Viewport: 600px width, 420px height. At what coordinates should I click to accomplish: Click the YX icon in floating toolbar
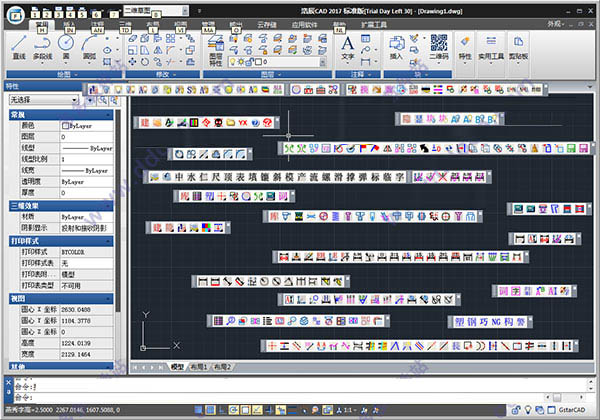point(243,123)
